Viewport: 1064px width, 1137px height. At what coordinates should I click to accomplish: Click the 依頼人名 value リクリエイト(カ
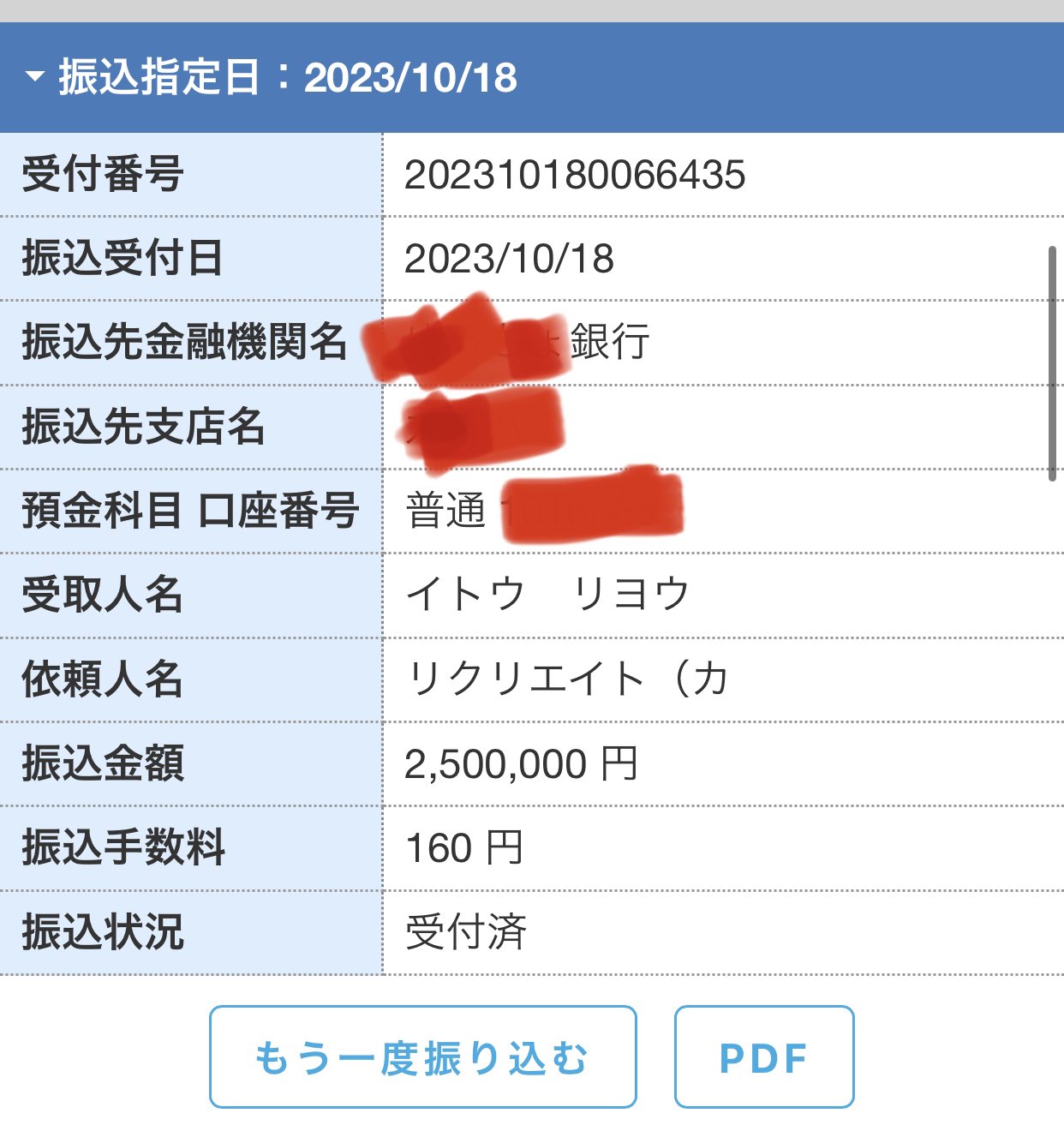tap(565, 679)
